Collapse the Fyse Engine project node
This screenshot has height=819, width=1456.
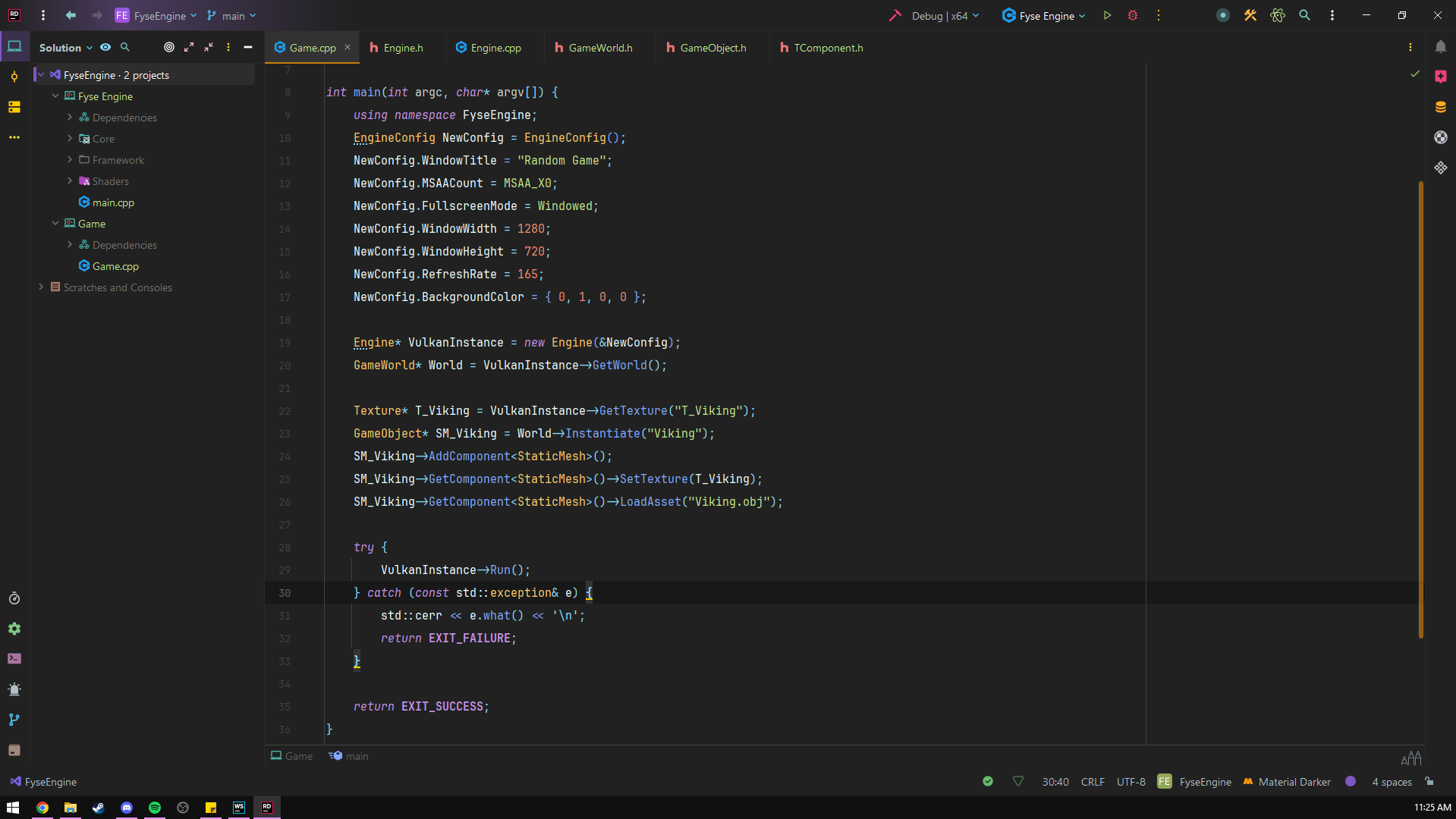[x=55, y=96]
